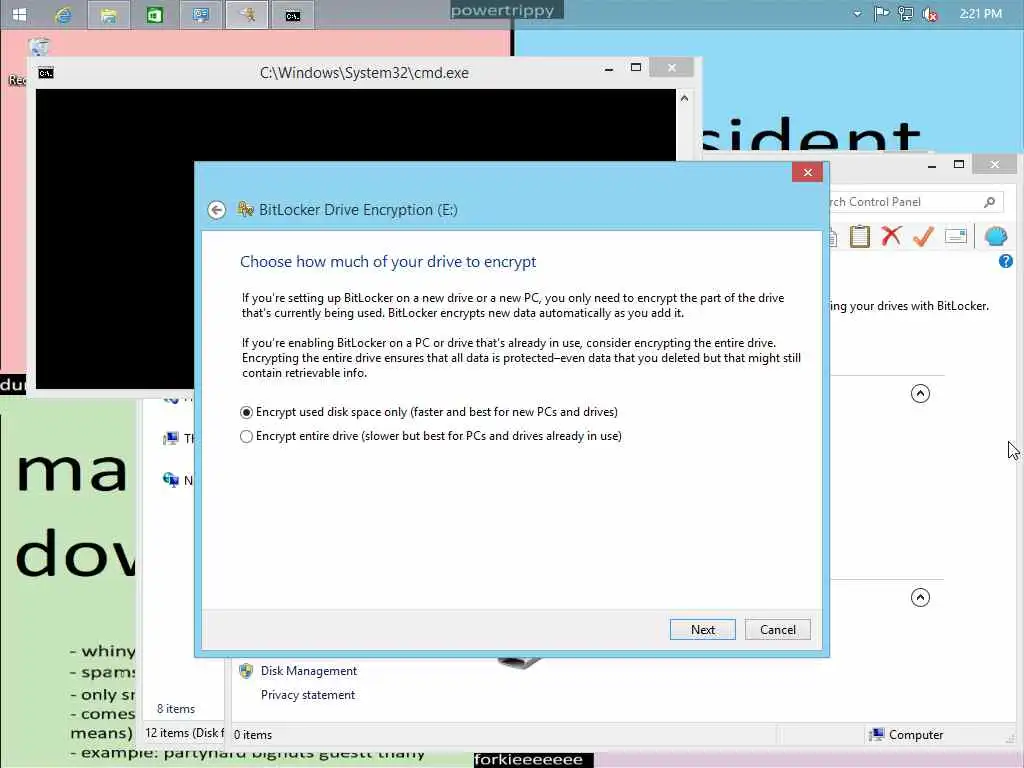The height and width of the screenshot is (768, 1024).
Task: Click the blue shell toolbar icon
Action: 996,236
